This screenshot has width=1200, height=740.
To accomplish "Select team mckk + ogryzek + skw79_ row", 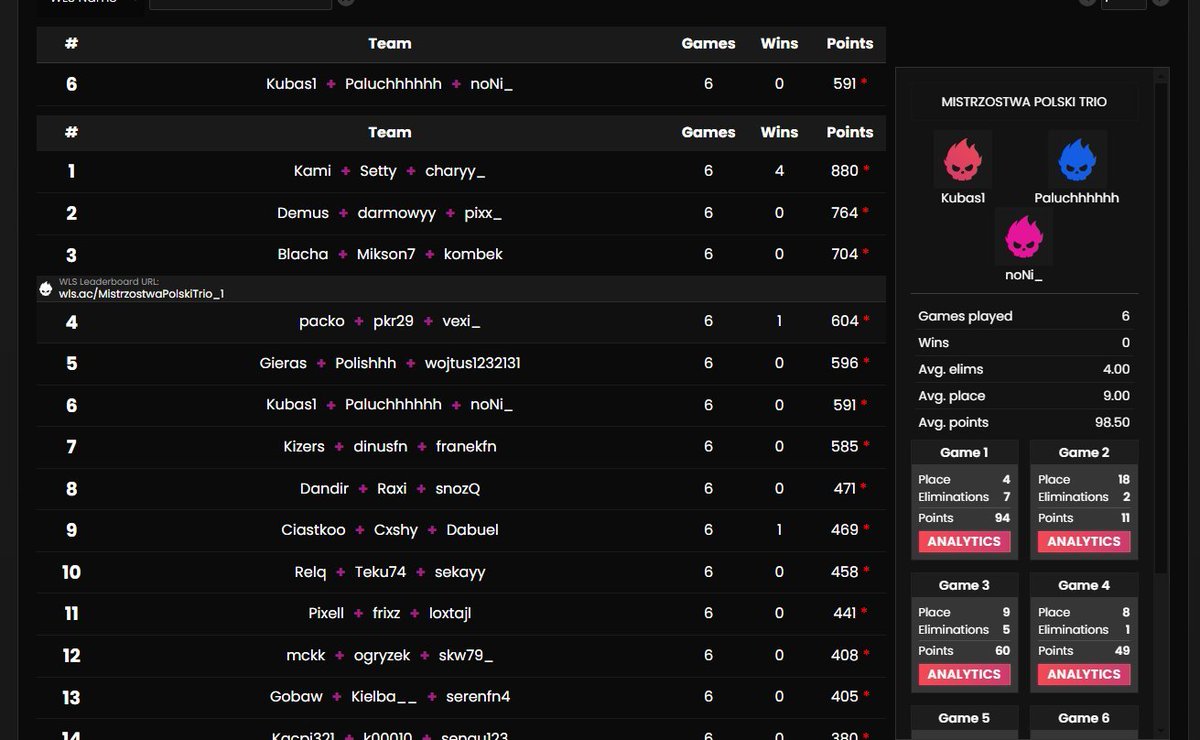I will pyautogui.click(x=461, y=655).
